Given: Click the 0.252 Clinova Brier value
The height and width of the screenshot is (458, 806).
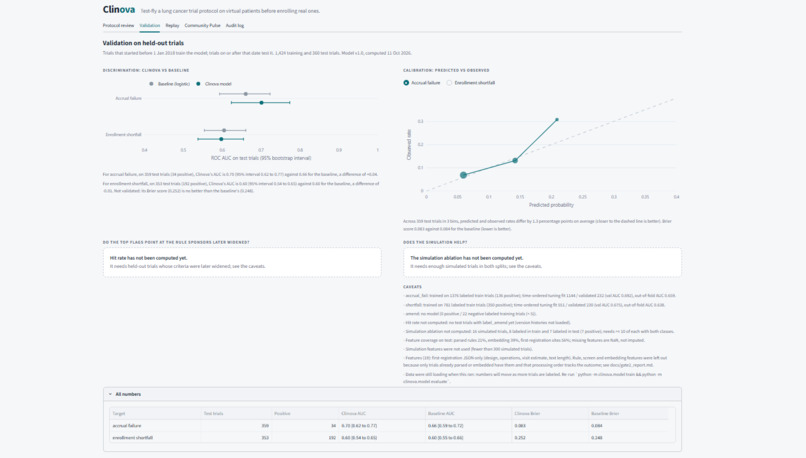Looking at the screenshot, I should (x=520, y=438).
